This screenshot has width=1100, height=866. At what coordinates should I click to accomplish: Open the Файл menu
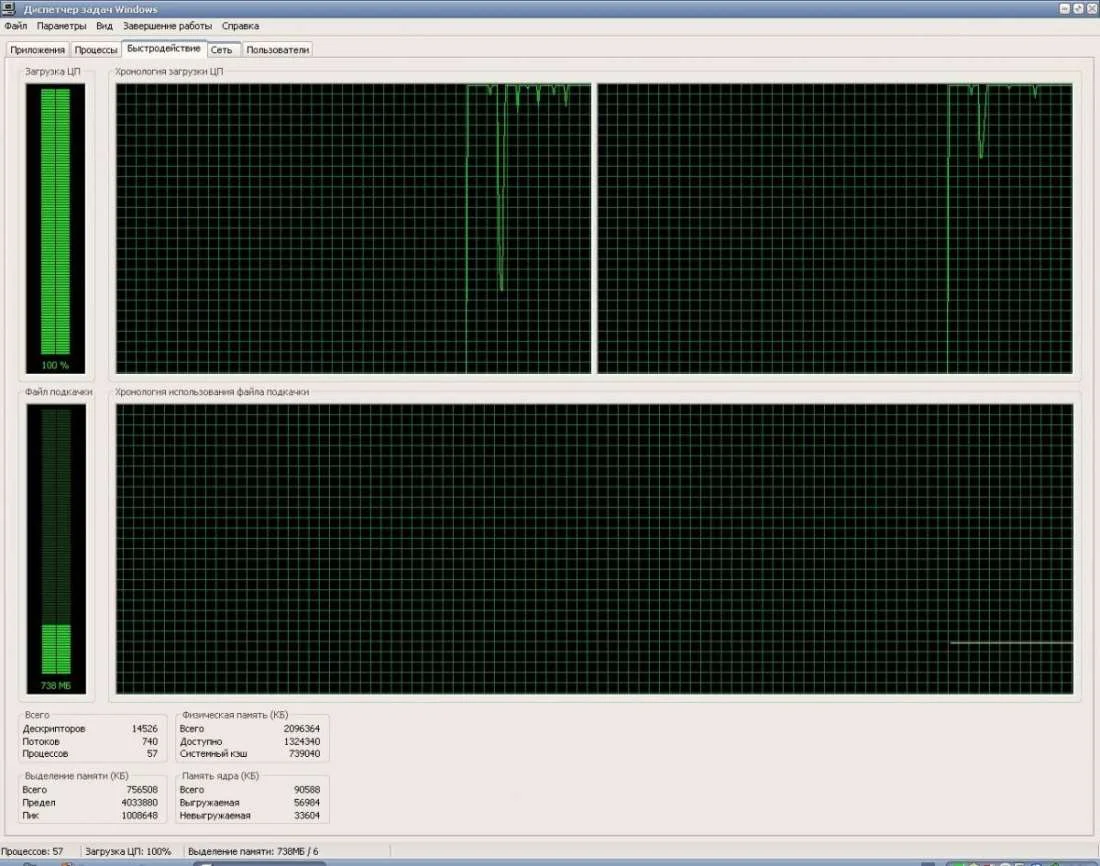15,26
